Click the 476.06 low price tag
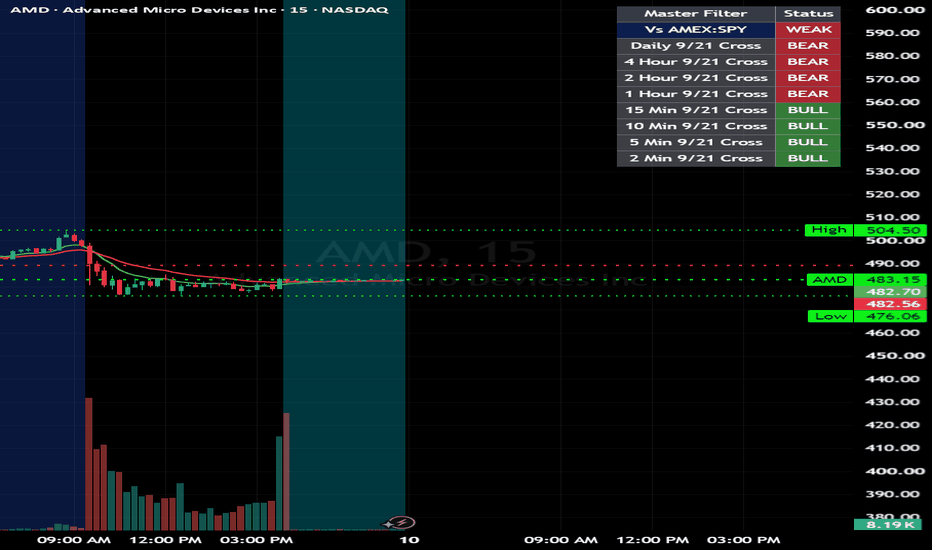 click(890, 316)
